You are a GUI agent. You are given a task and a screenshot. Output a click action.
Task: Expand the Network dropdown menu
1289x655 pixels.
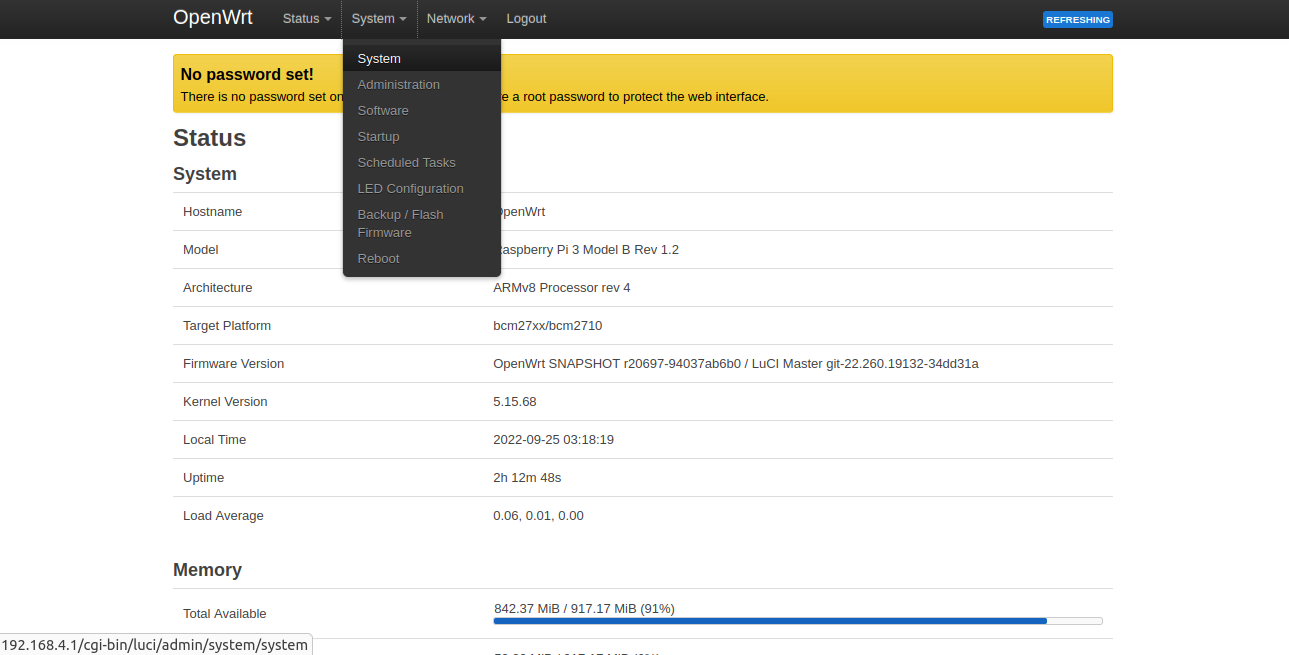pos(456,19)
